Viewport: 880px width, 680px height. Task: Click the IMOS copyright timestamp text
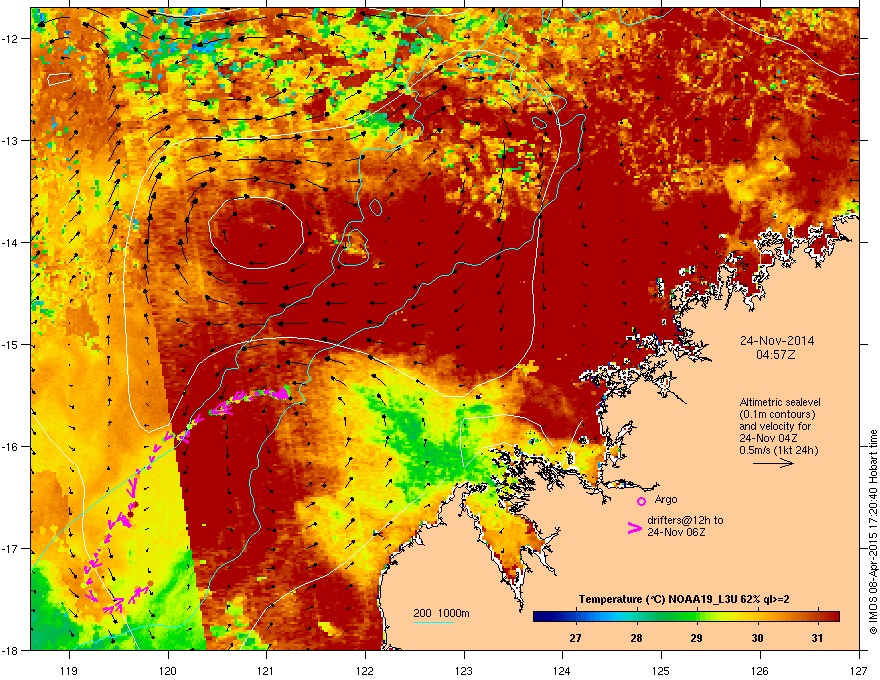tap(873, 531)
